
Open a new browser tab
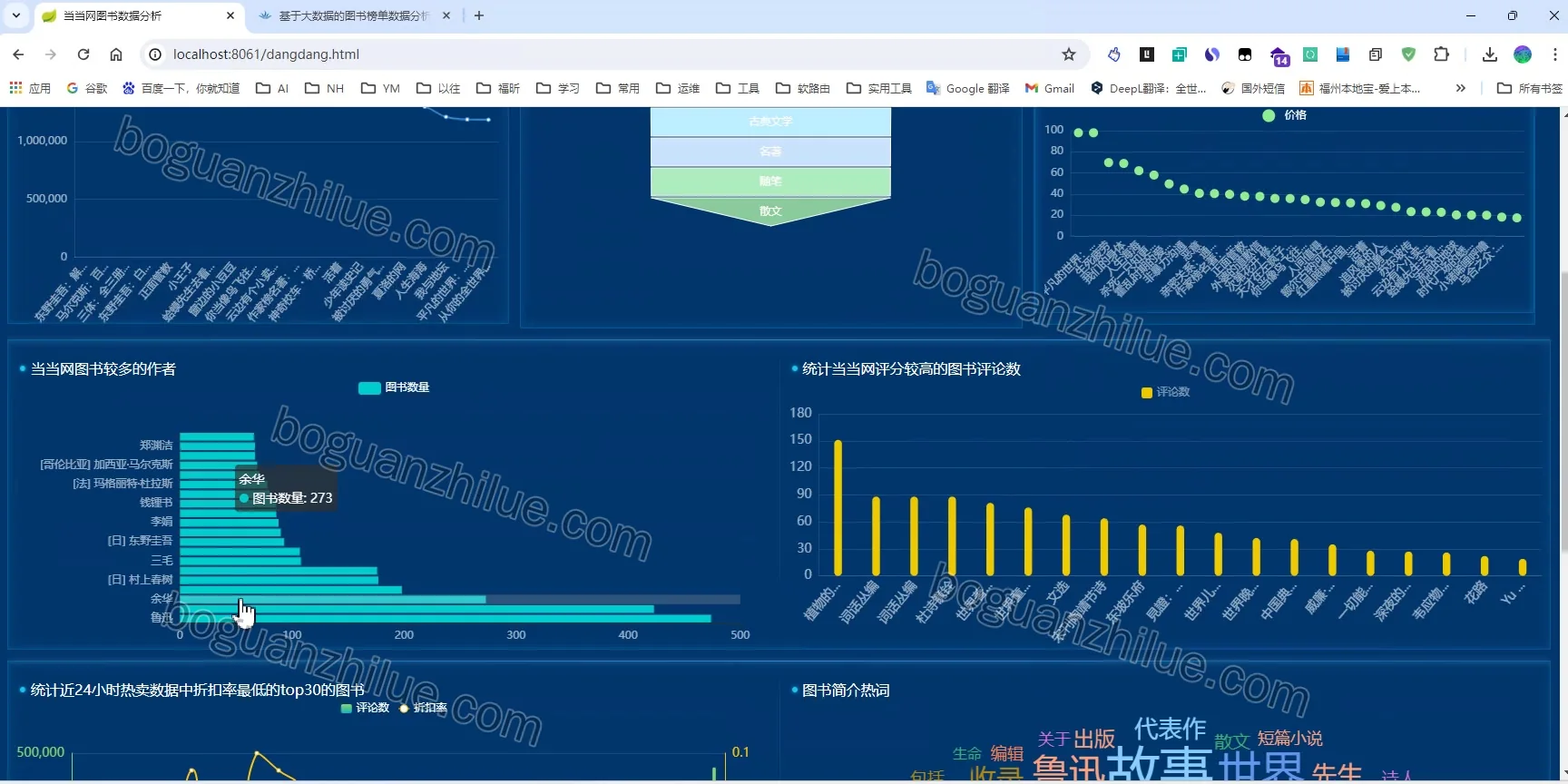pyautogui.click(x=479, y=15)
